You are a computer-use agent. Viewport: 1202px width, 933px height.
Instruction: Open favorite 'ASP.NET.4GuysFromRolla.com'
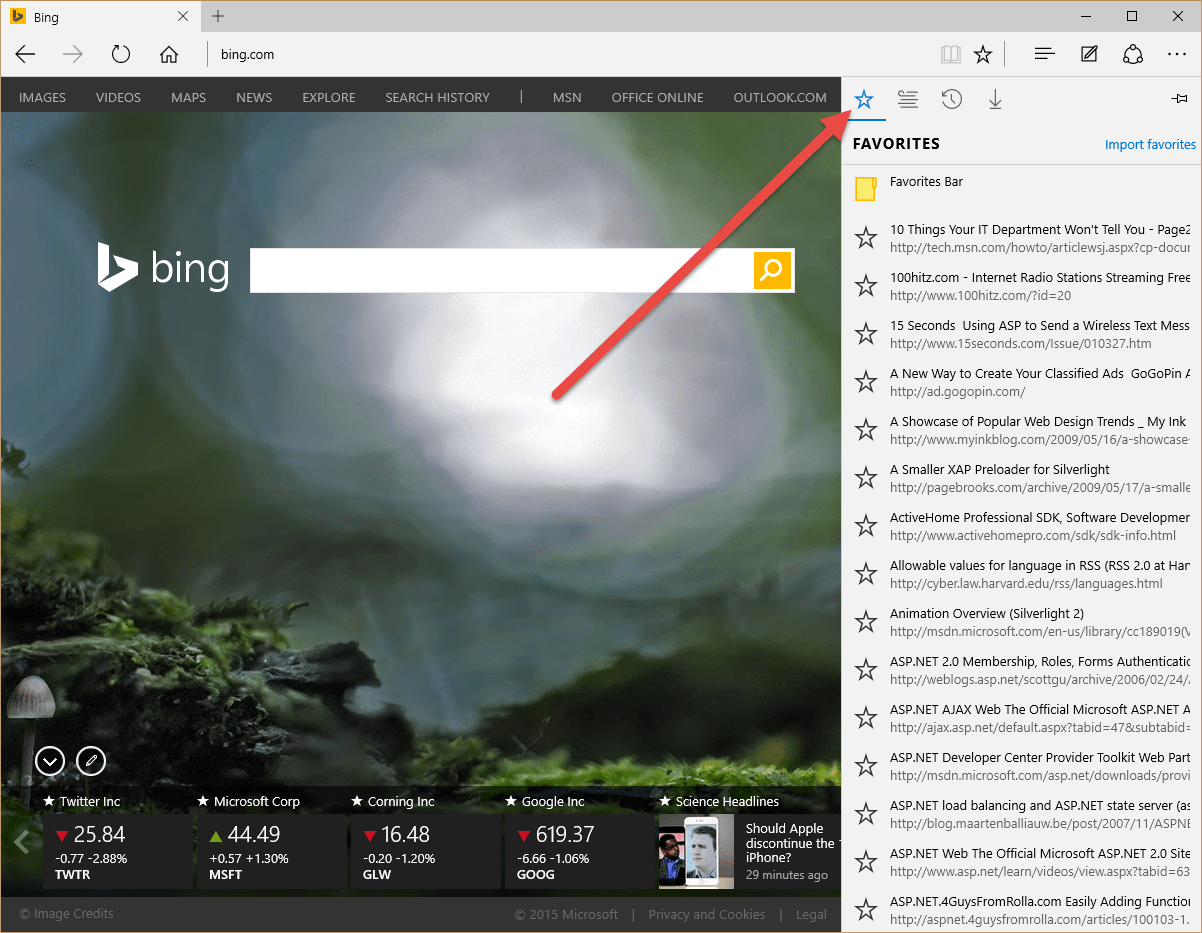point(1021,909)
